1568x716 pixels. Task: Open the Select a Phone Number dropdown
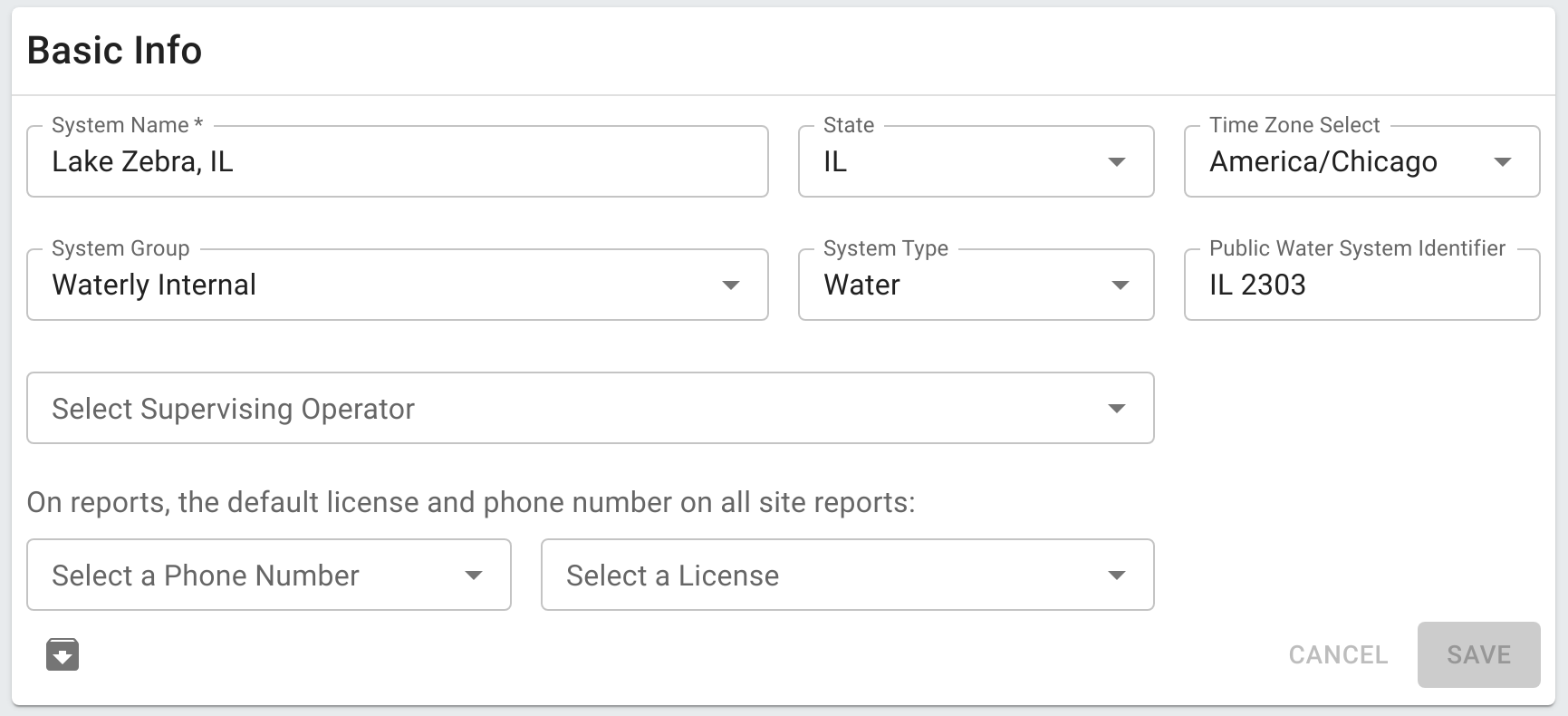254,576
